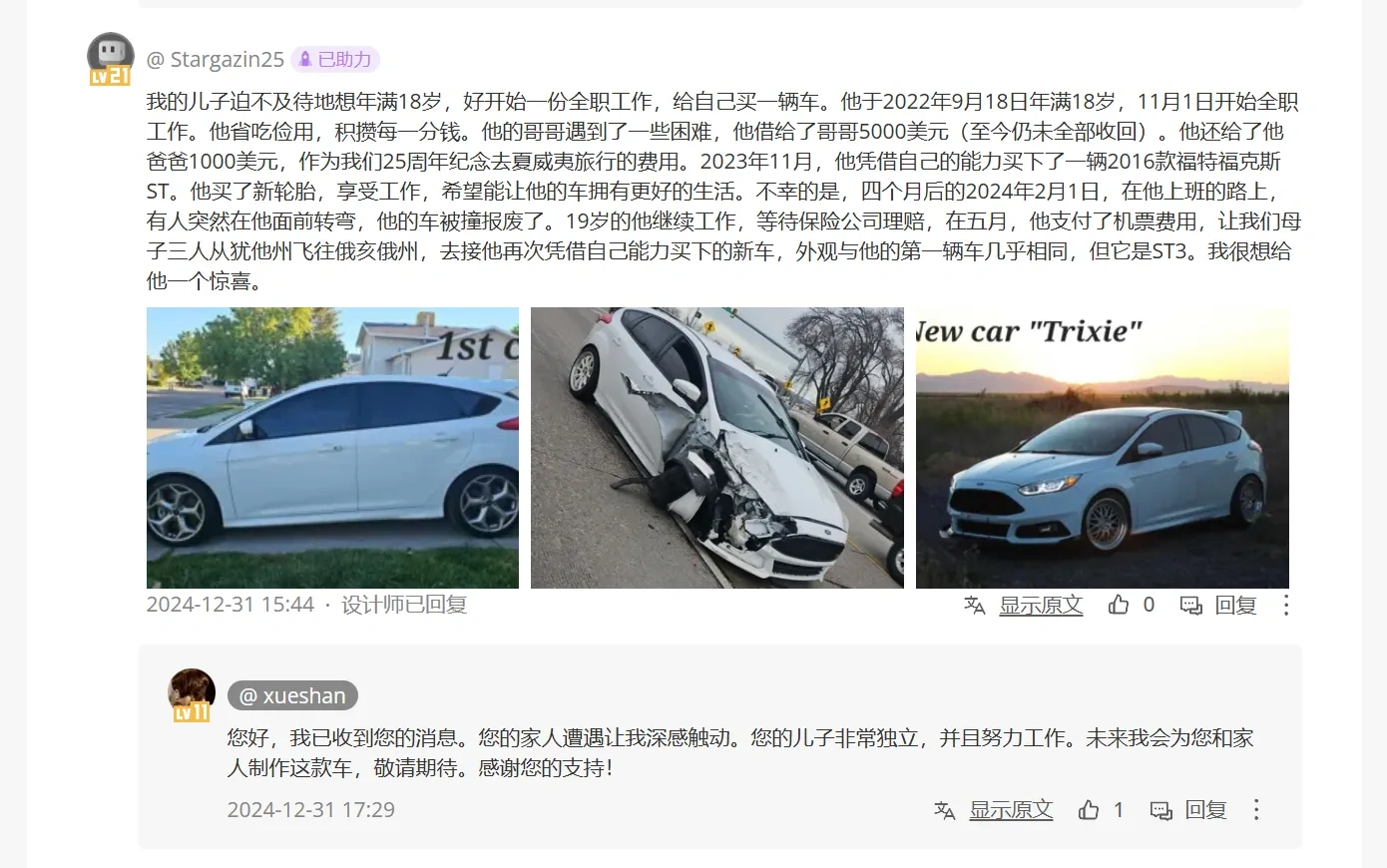Screen dimensions: 1387x868
Task: Click reply bubble icon under xueshan's reply
Action: click(1161, 811)
